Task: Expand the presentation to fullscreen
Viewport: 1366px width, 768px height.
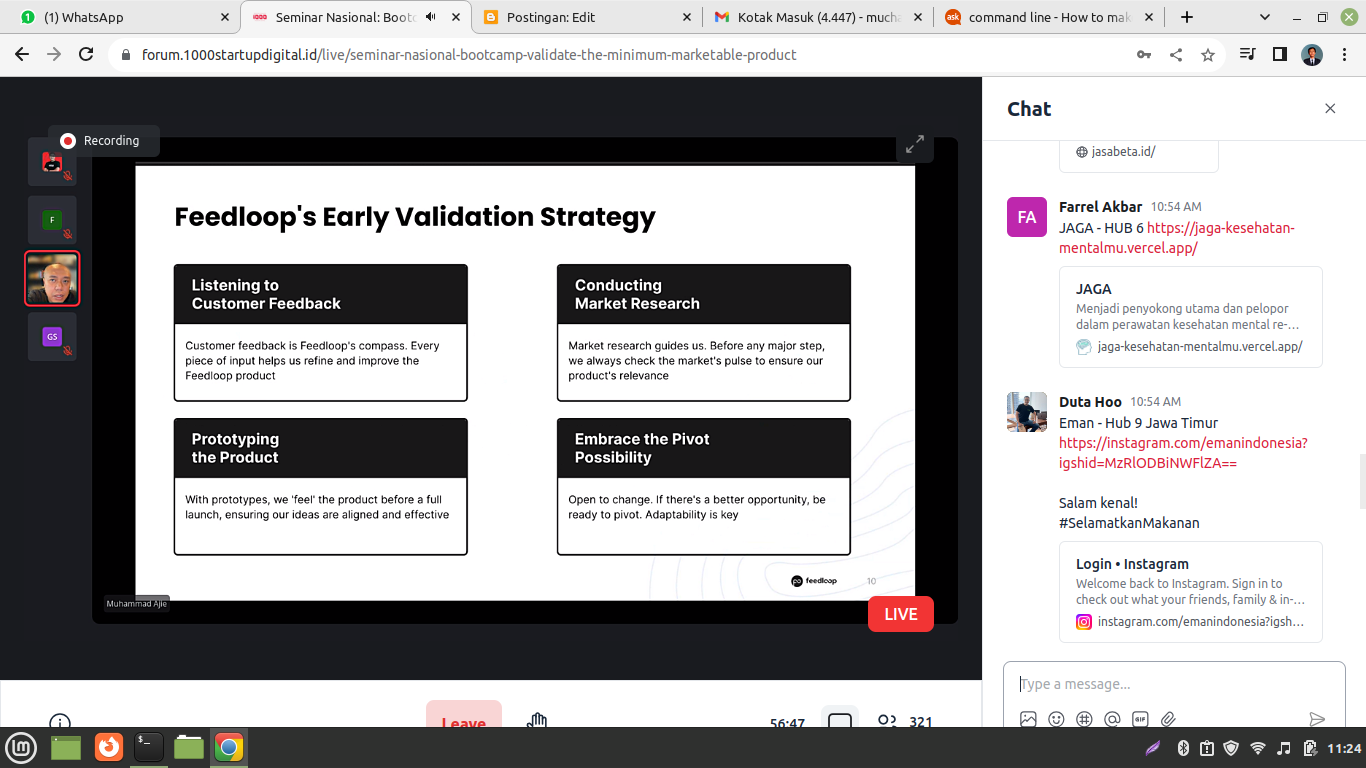Action: click(914, 144)
